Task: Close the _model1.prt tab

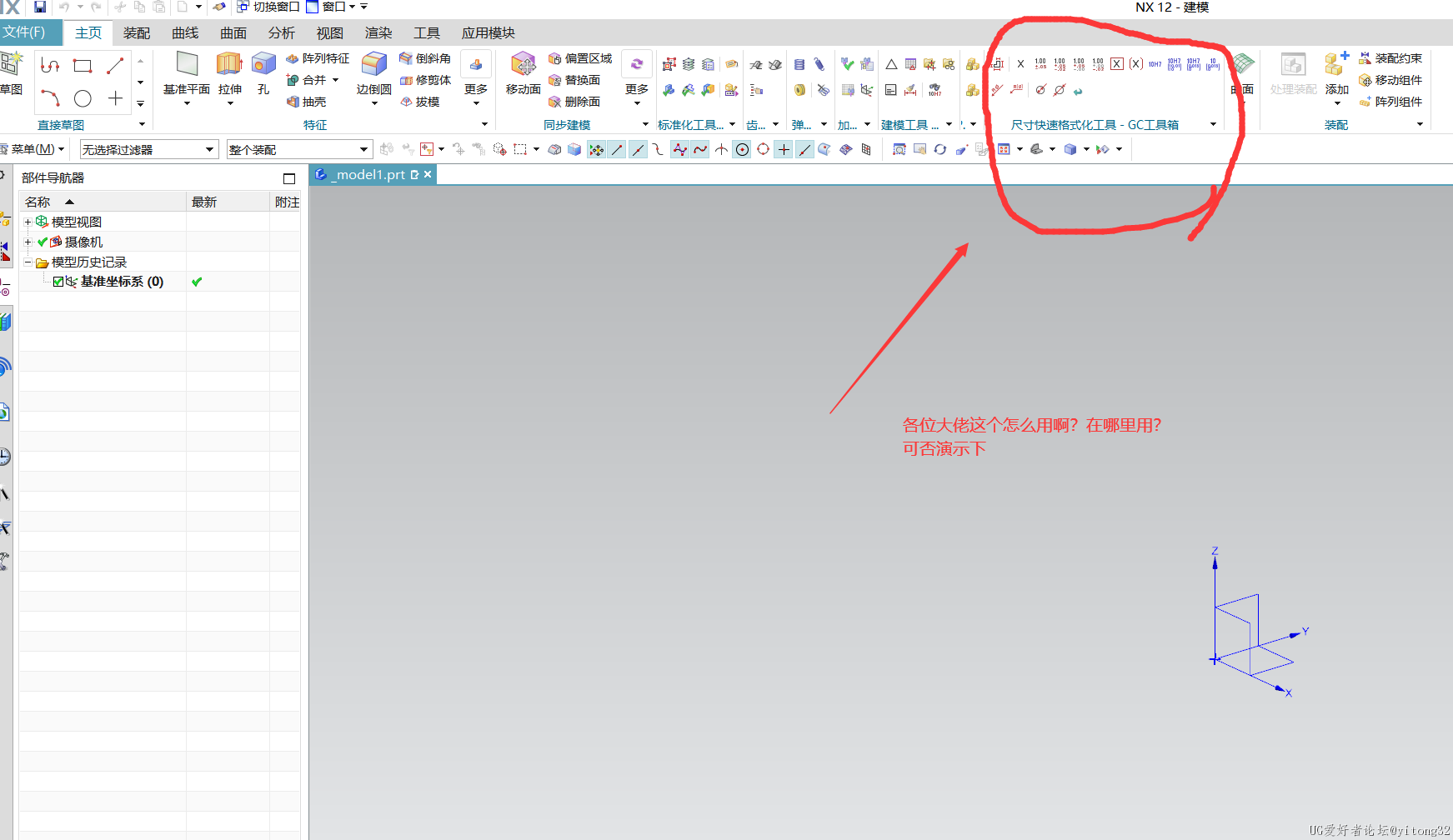Action: [x=428, y=174]
